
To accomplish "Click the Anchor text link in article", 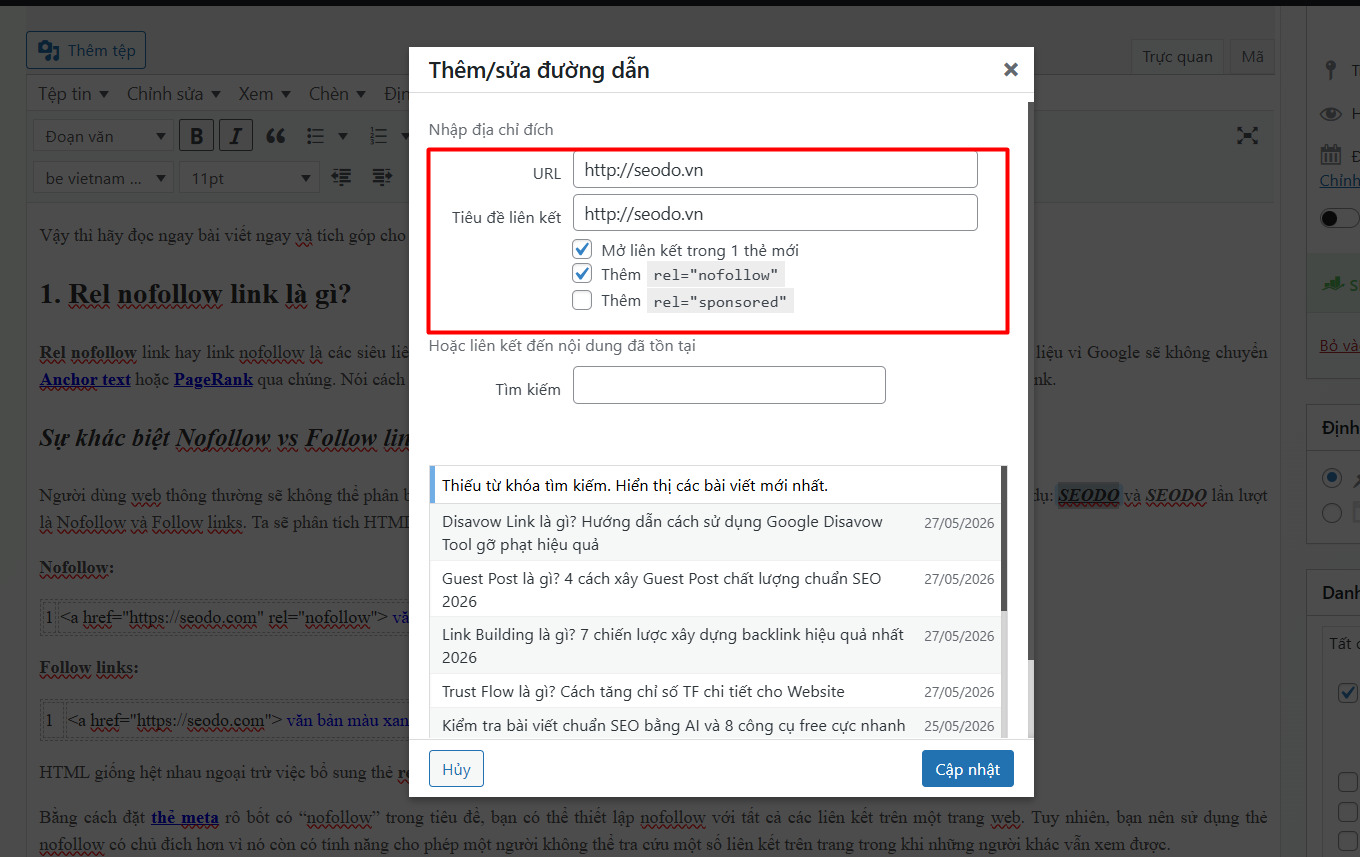I will [x=85, y=379].
